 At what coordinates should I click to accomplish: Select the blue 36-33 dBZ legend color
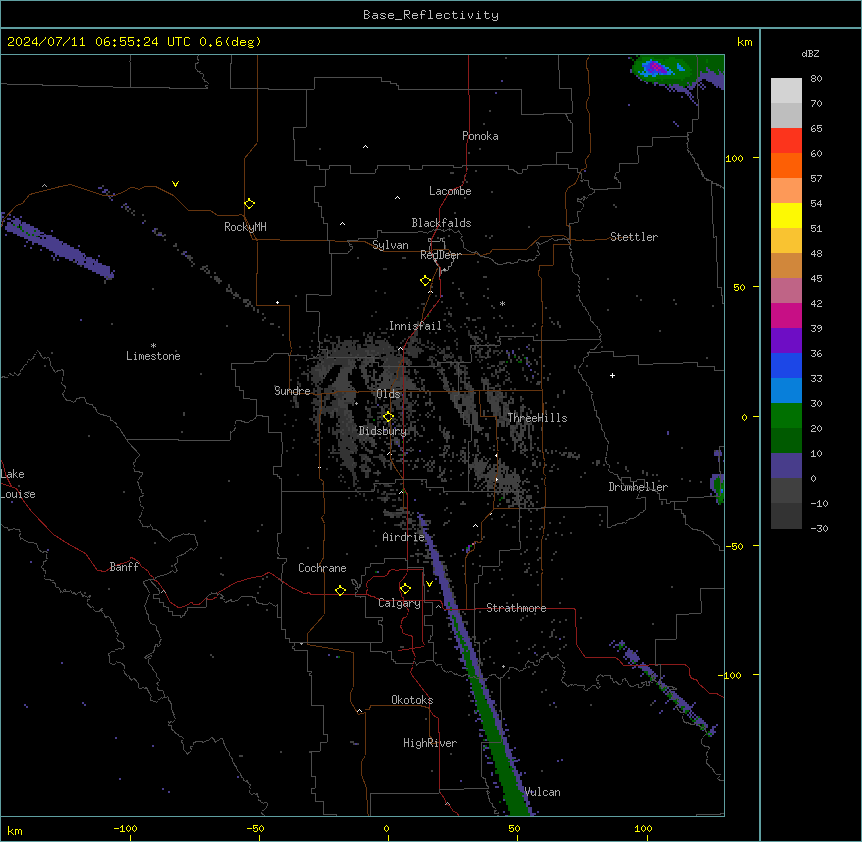(x=786, y=365)
